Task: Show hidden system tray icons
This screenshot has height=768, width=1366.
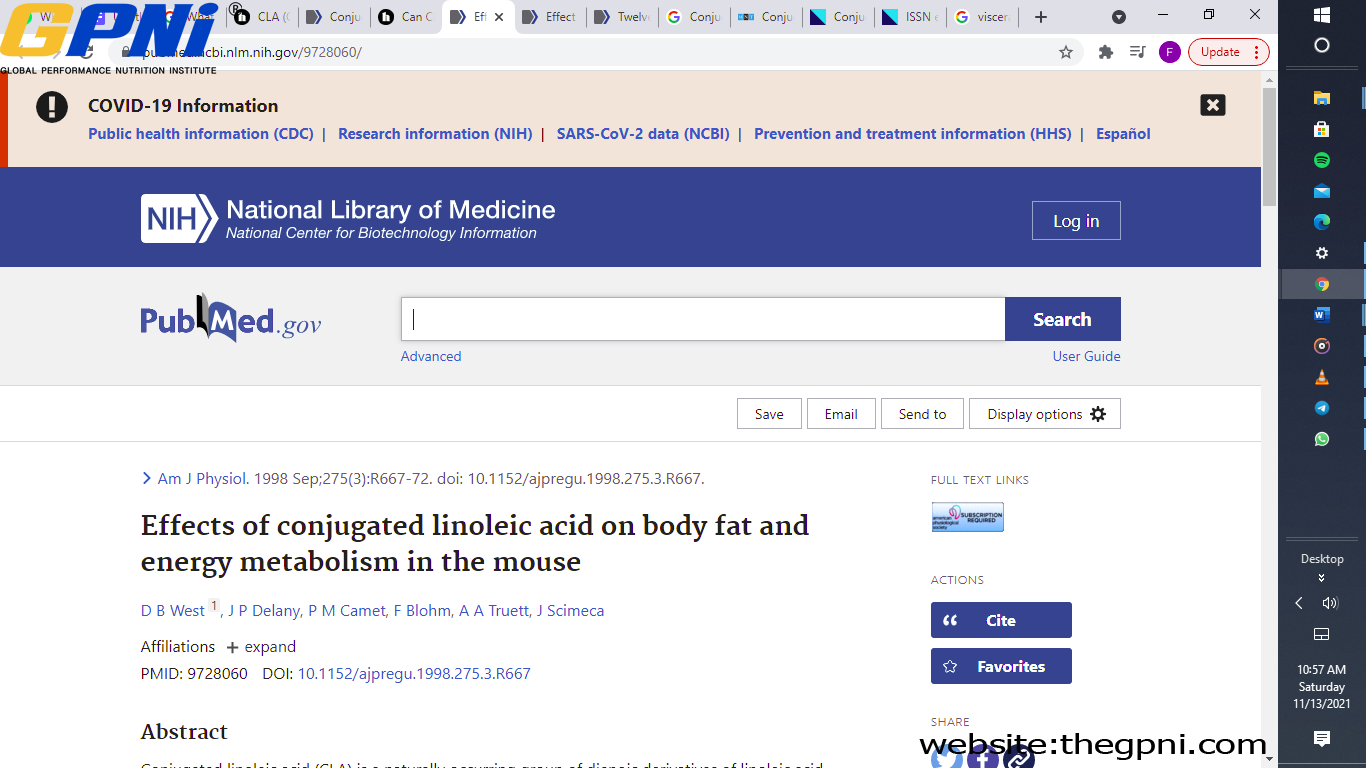Action: tap(1299, 603)
